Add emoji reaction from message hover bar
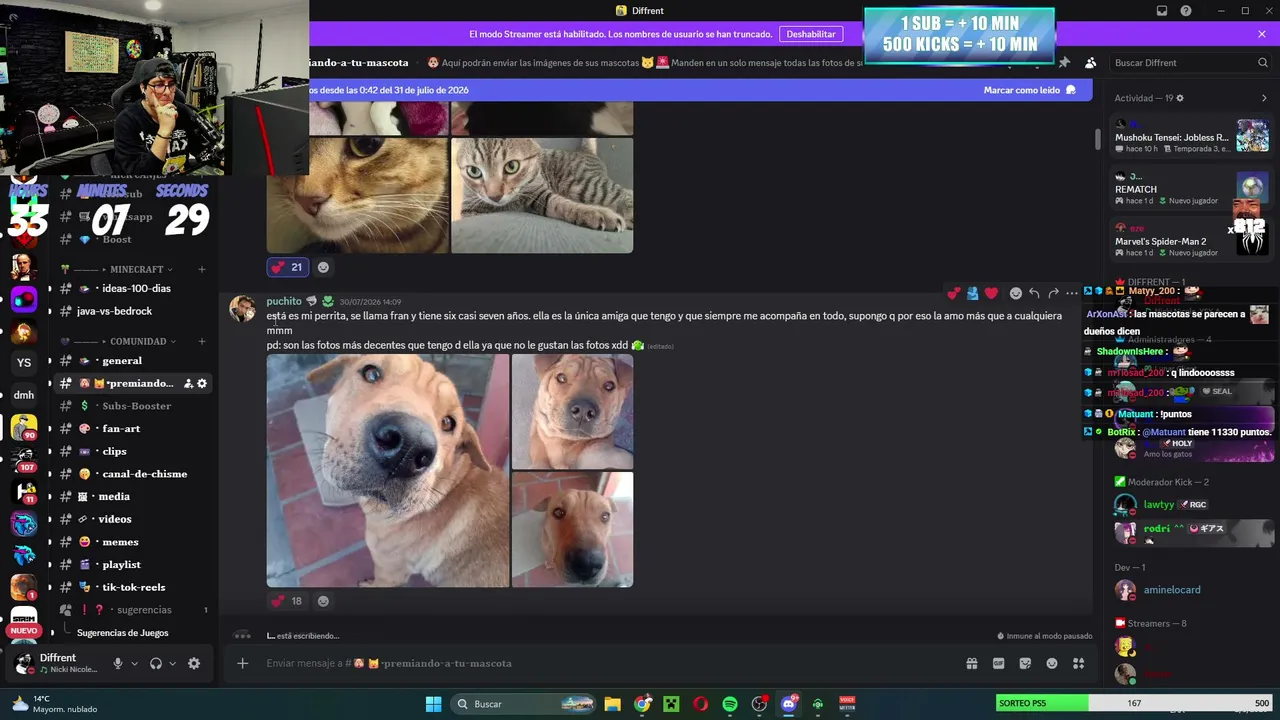 click(x=1015, y=293)
